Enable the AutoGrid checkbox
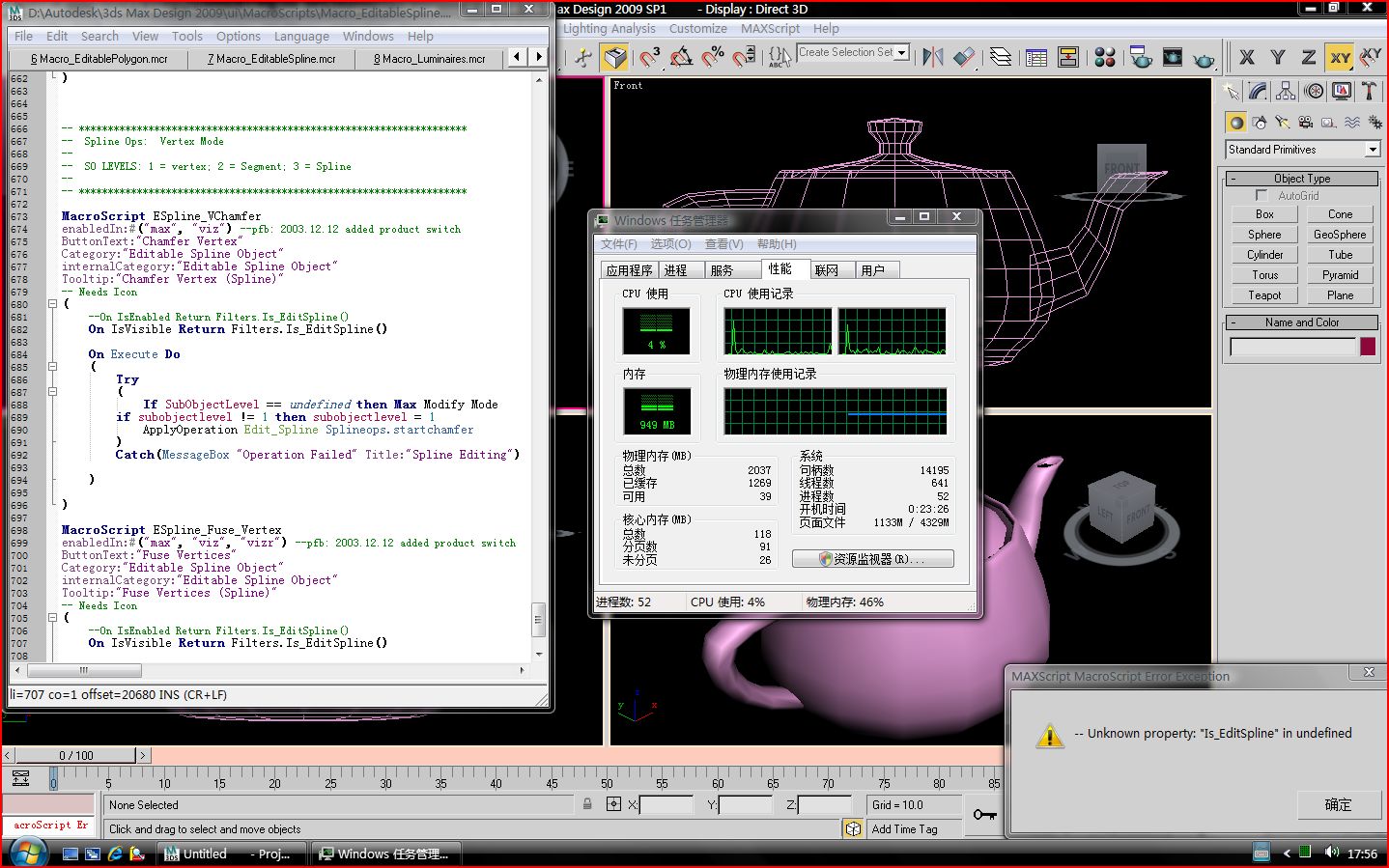This screenshot has height=868, width=1389. 1261,195
